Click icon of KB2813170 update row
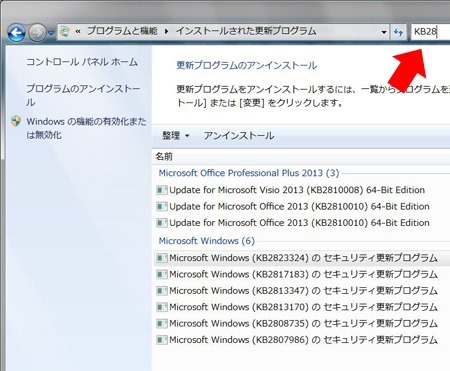The width and height of the screenshot is (450, 371). [162, 307]
